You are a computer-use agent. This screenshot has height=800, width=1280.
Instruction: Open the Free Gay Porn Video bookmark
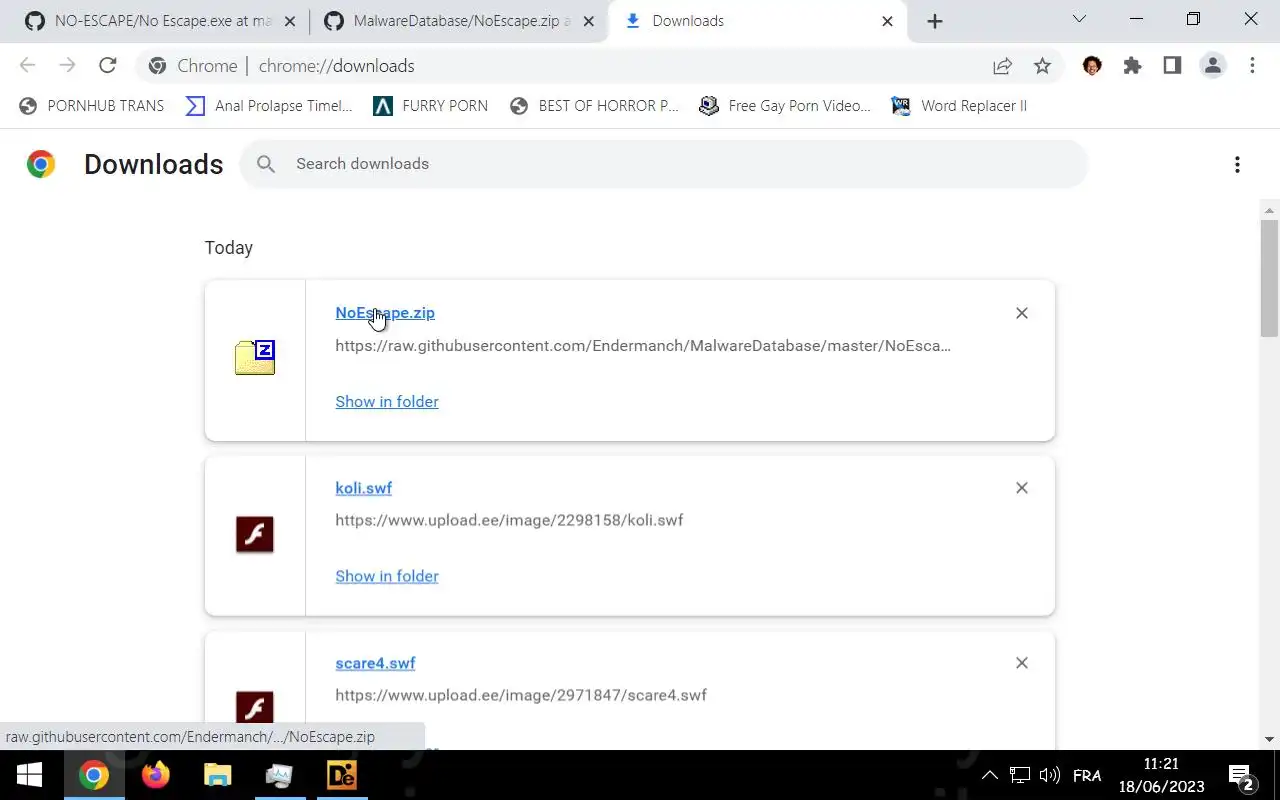point(785,106)
